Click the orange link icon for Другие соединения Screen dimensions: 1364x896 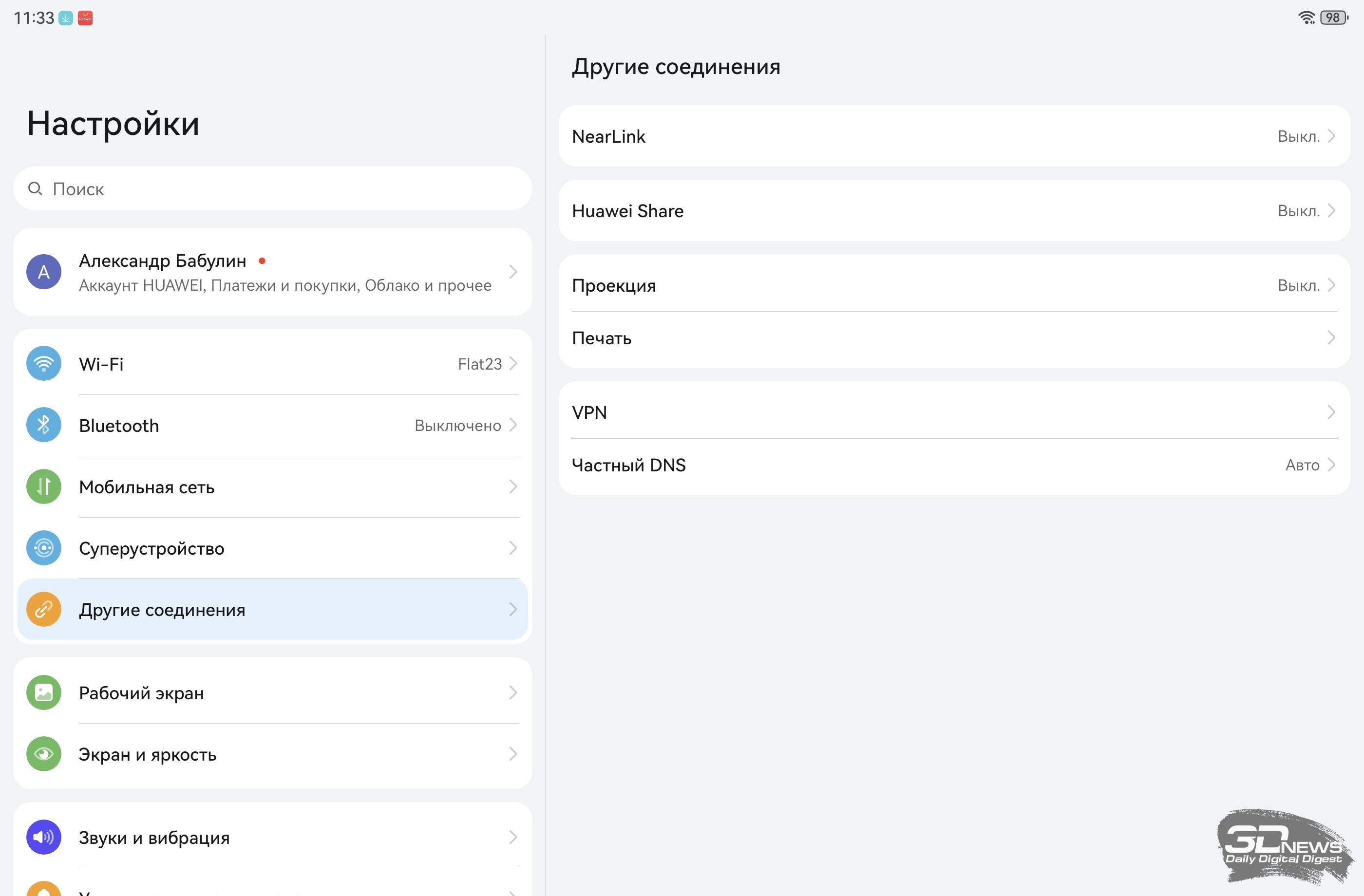[x=43, y=609]
